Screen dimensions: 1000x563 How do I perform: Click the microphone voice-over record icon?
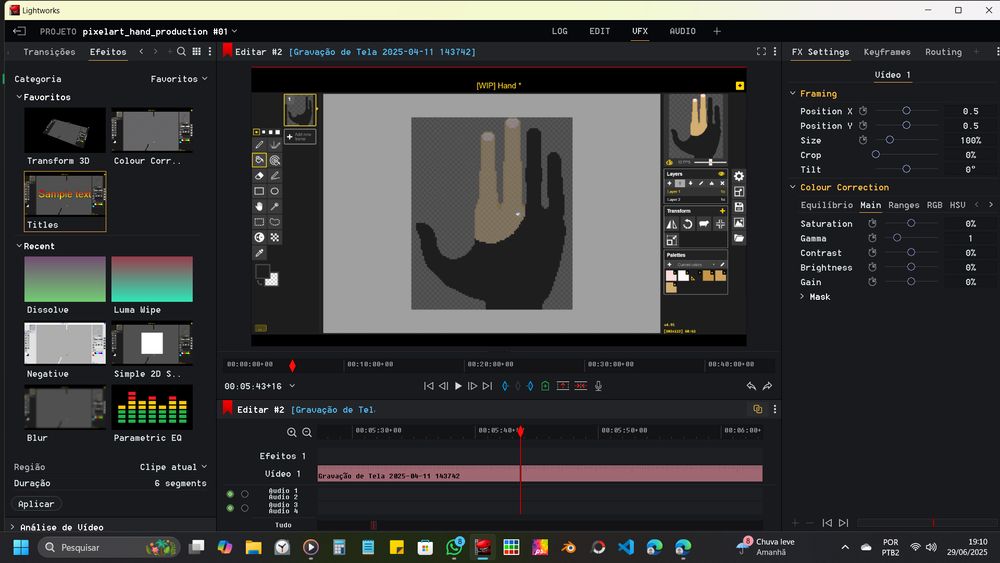pos(599,386)
